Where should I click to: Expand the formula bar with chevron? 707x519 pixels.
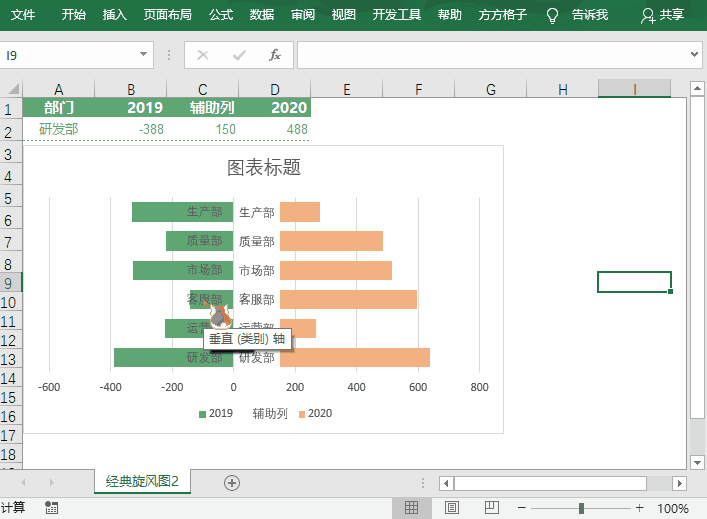pos(694,55)
